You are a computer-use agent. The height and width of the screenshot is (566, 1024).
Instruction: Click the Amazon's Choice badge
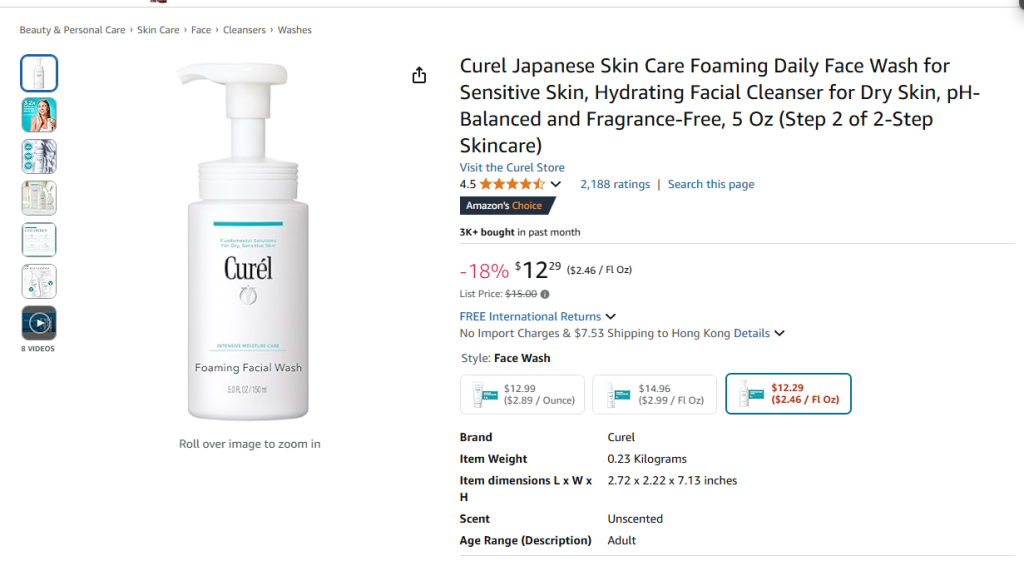click(507, 206)
